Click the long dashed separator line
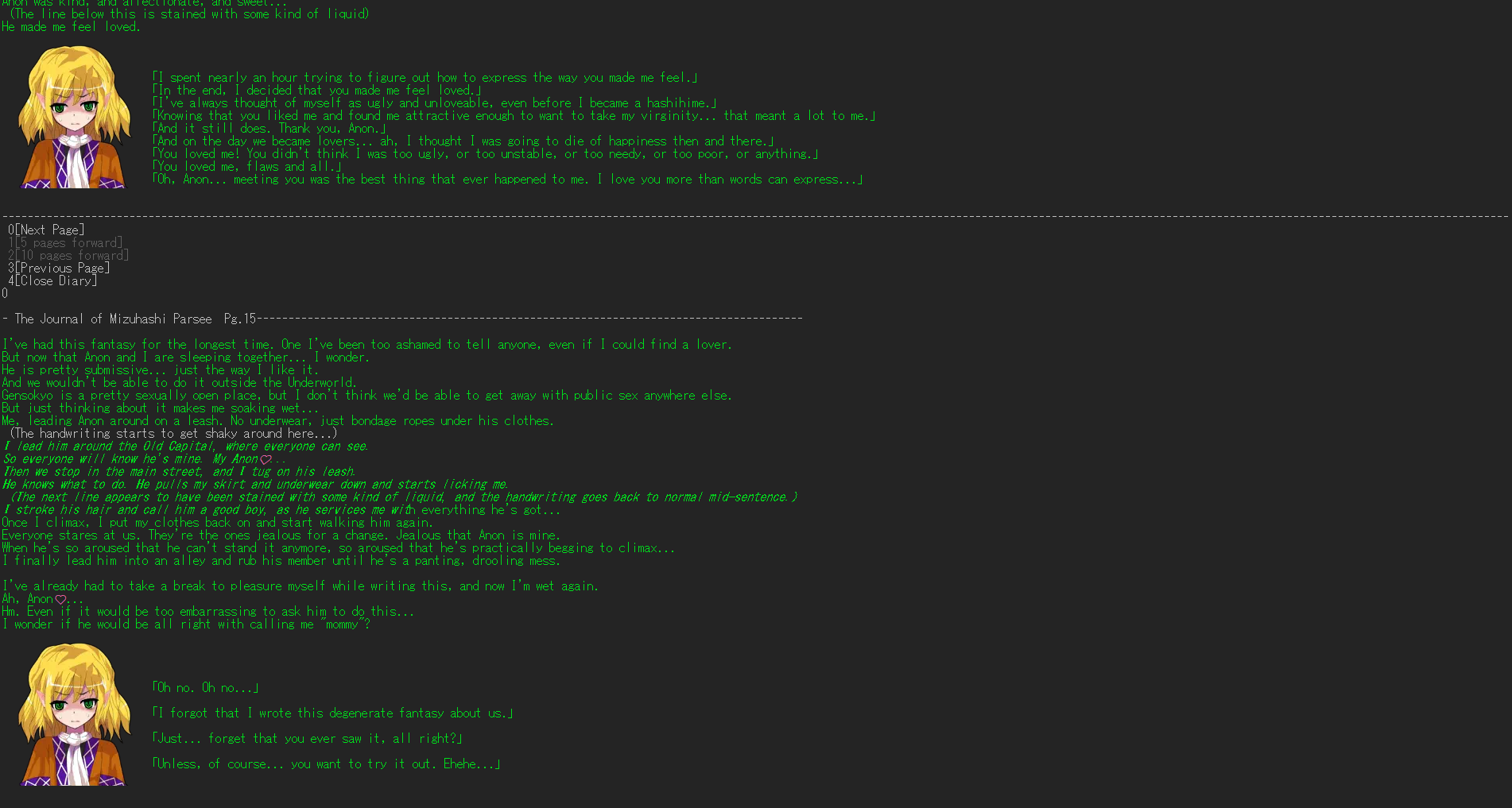 coord(755,216)
